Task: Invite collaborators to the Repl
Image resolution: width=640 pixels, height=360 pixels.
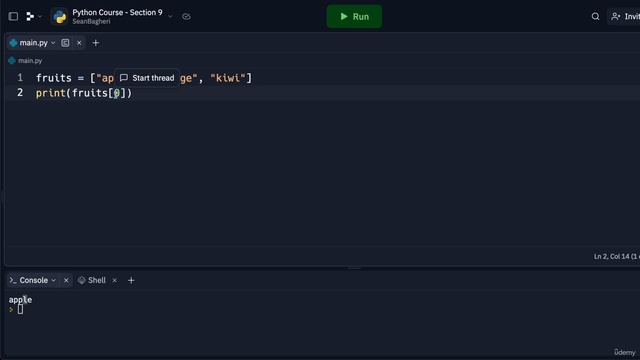Action: (624, 16)
